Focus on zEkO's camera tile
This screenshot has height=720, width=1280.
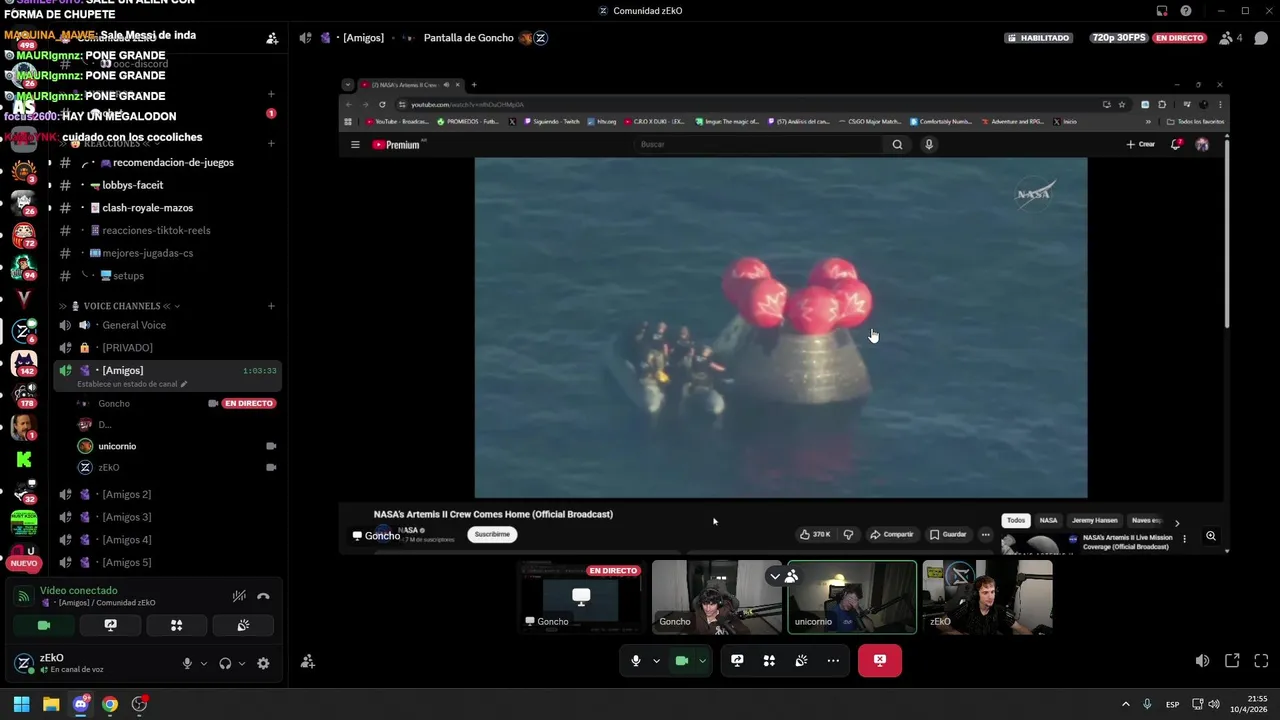(x=987, y=597)
